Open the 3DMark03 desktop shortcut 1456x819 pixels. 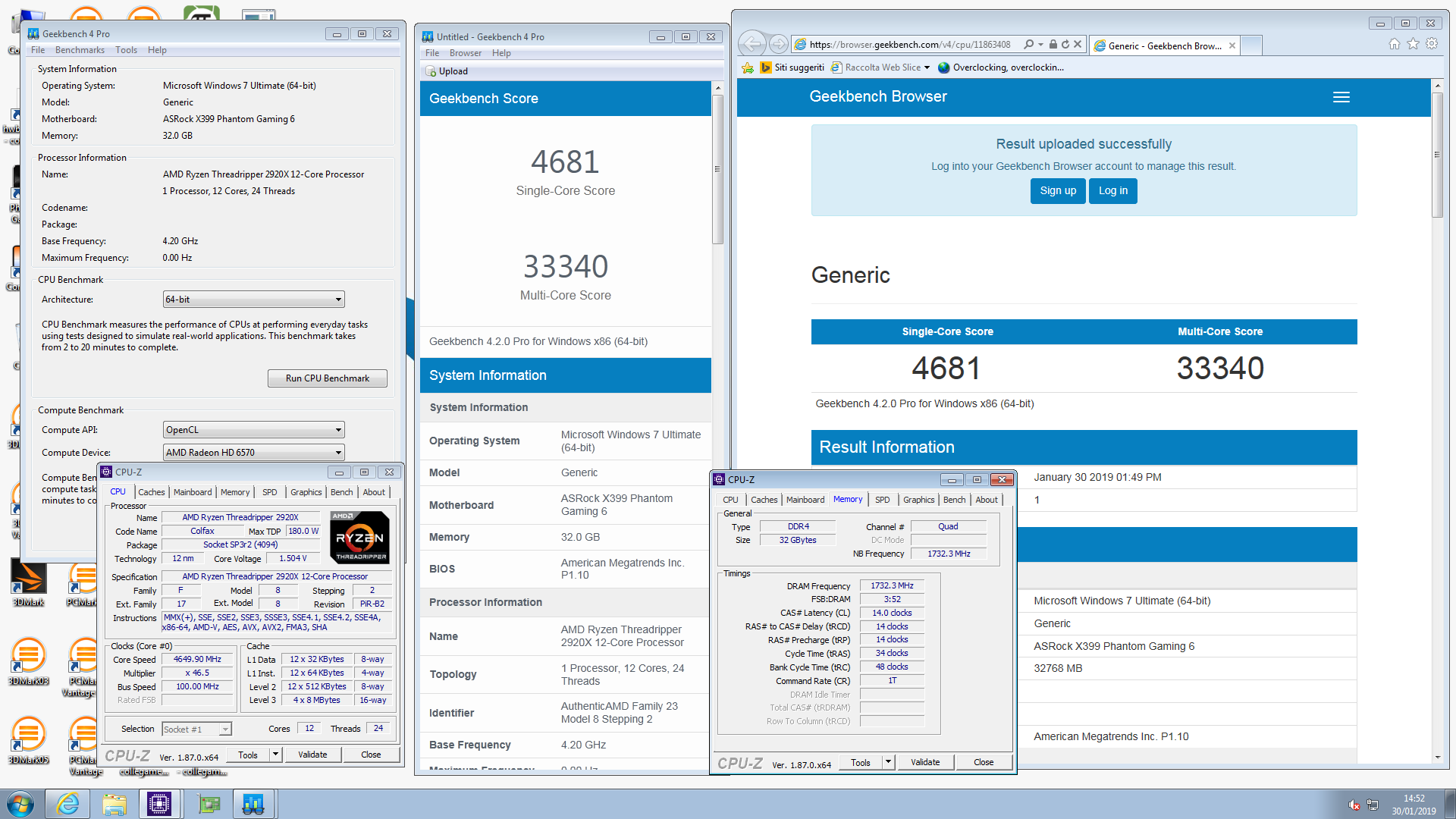click(x=28, y=661)
